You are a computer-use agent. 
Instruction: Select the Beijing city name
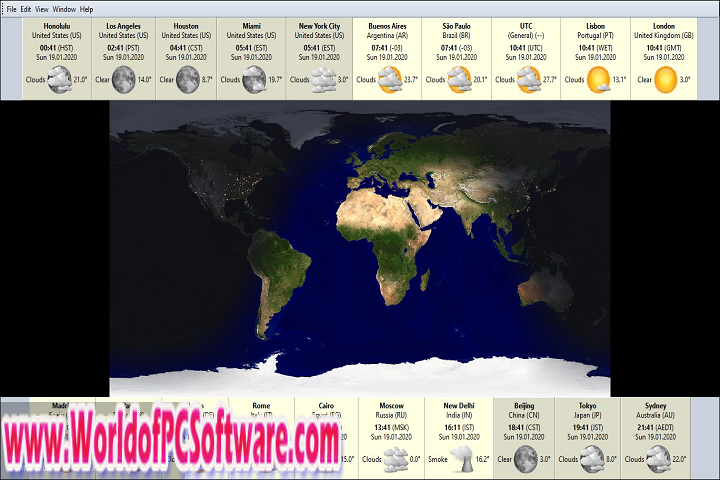click(524, 406)
